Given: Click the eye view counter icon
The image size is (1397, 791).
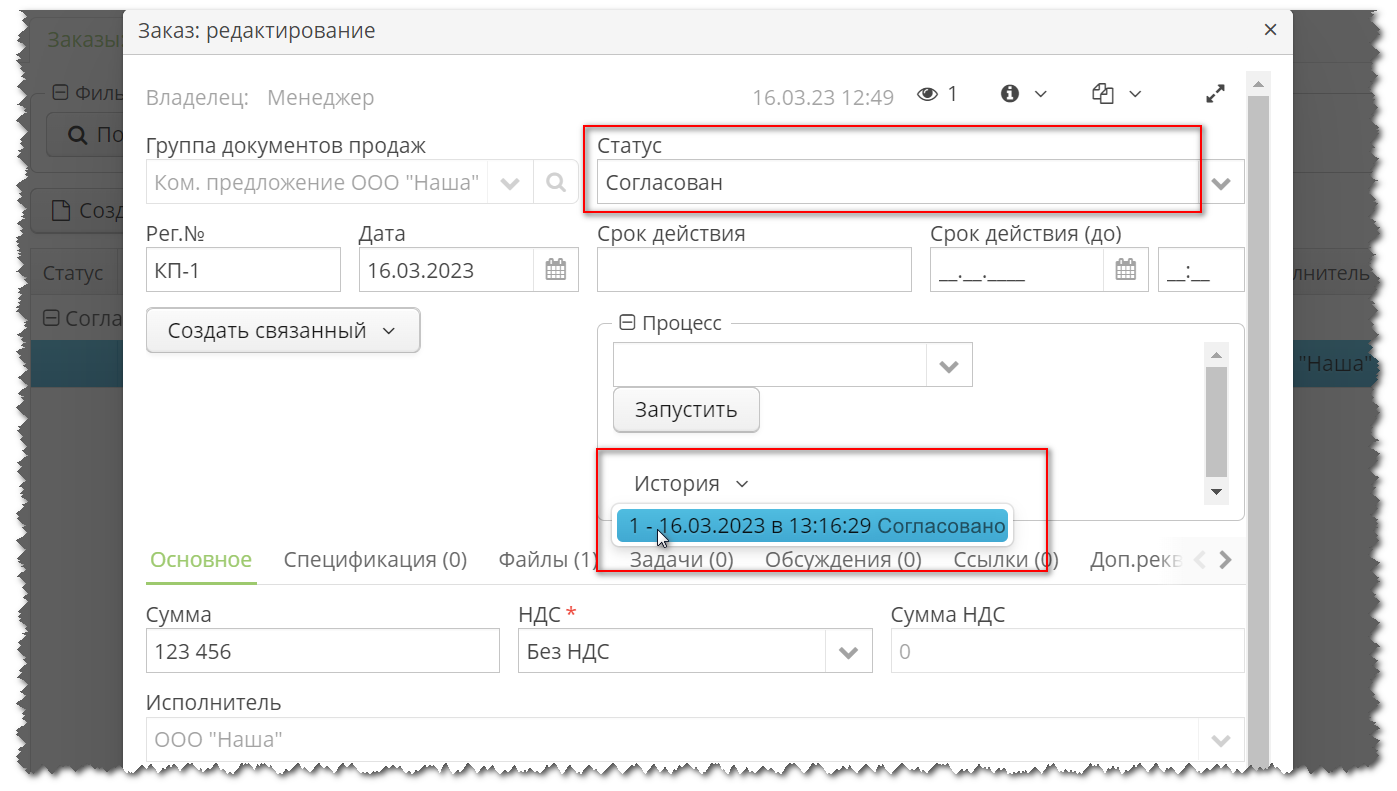Looking at the screenshot, I should point(928,93).
